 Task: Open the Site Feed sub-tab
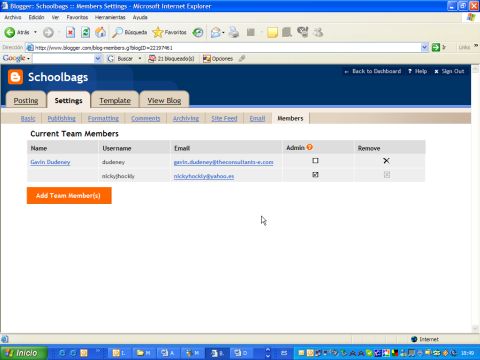pyautogui.click(x=224, y=118)
